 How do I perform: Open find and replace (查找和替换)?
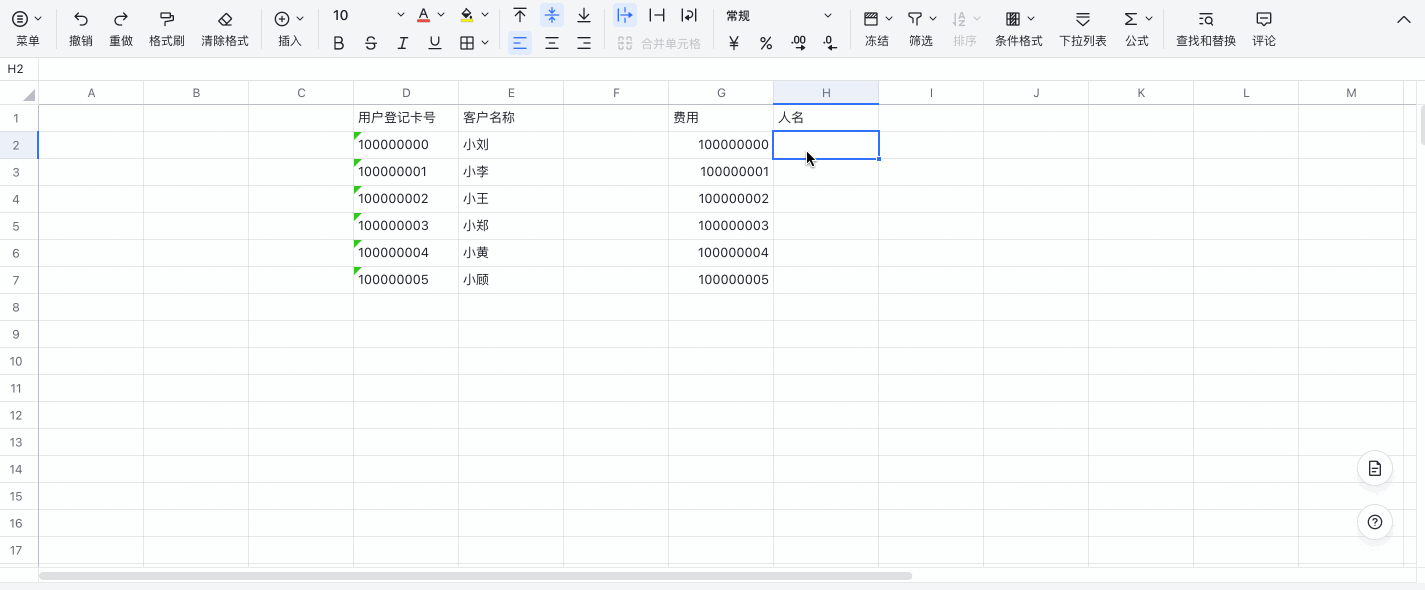point(1205,27)
